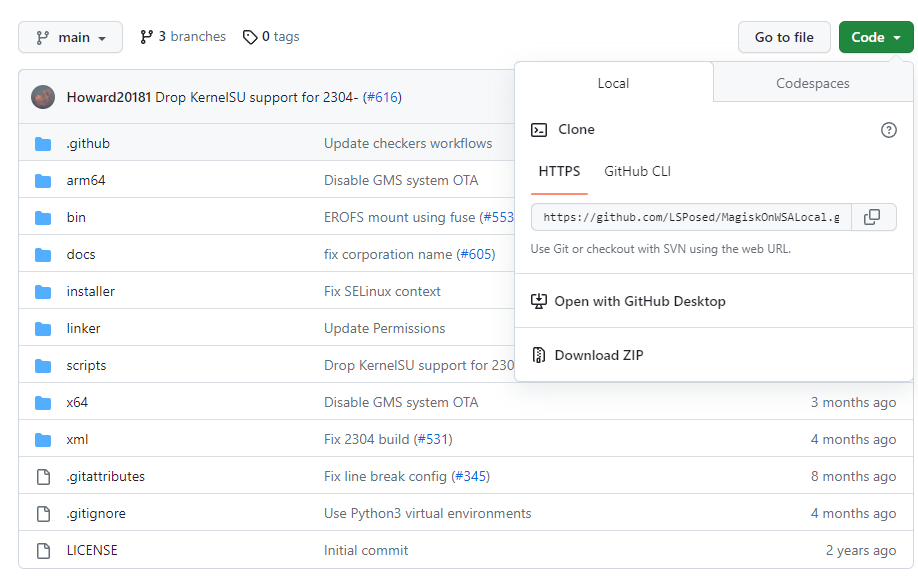Click the branch icon beside 3 branches
Screen dimensions: 918x581
(x=146, y=37)
